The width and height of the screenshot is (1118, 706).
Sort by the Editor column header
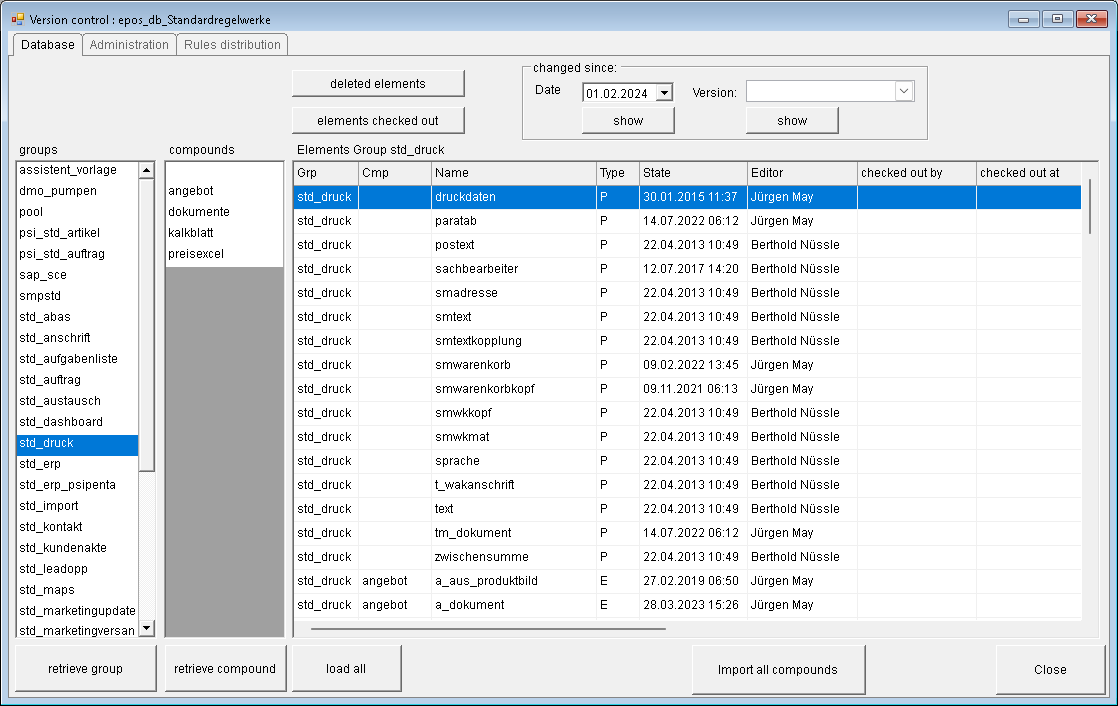tap(800, 172)
